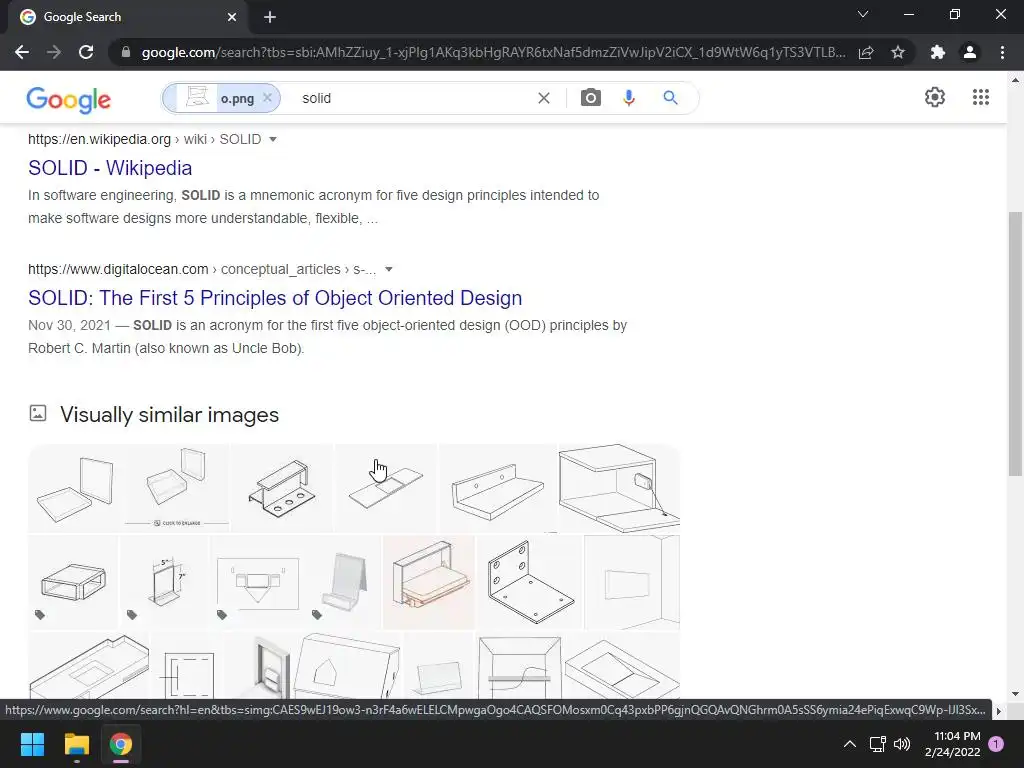Start voice search with microphone
Image resolution: width=1024 pixels, height=768 pixels.
[x=628, y=98]
